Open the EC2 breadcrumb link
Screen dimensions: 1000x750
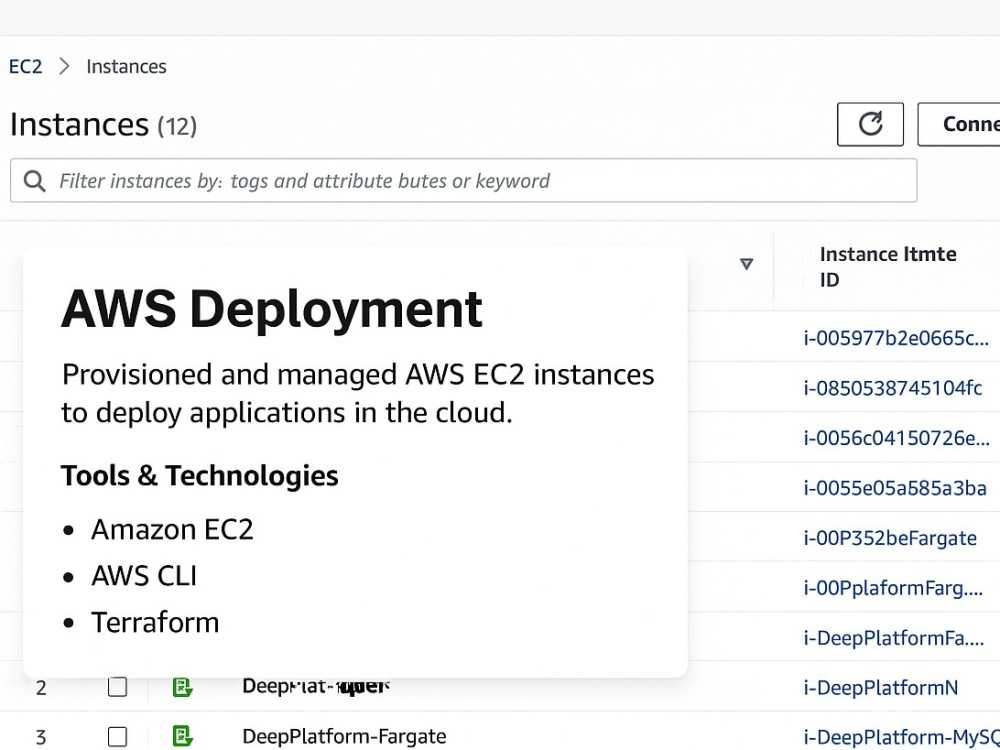26,66
